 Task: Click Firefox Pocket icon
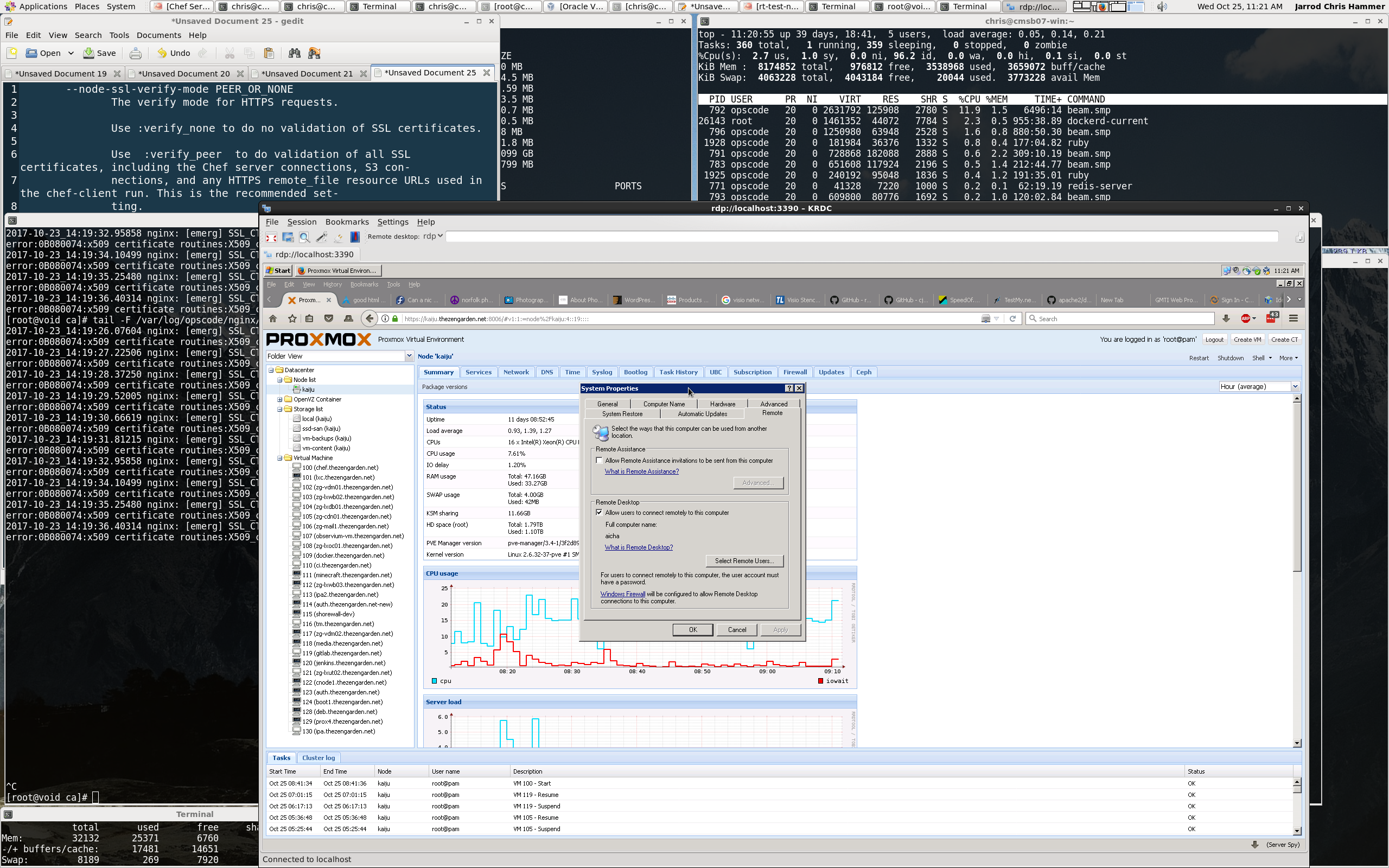[329, 318]
